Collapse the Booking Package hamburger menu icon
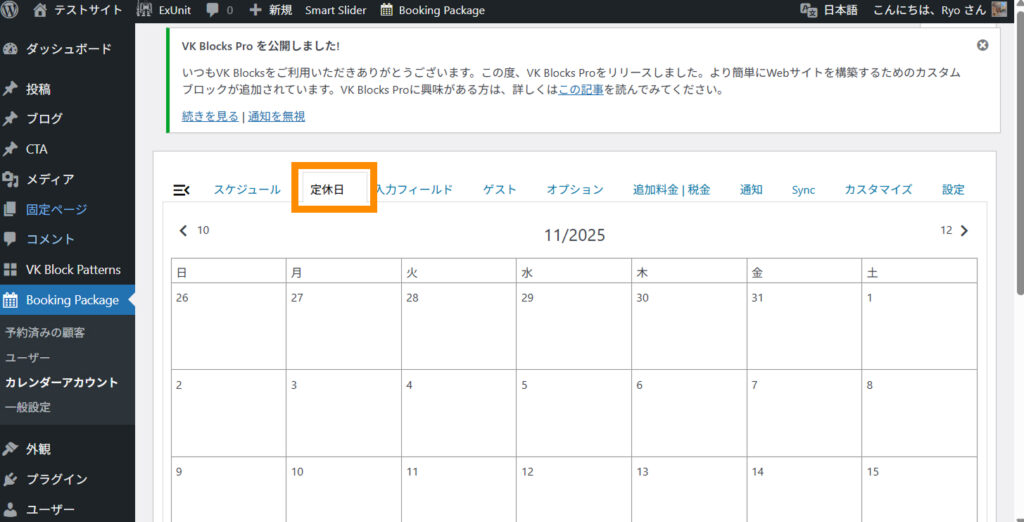Image resolution: width=1024 pixels, height=522 pixels. [181, 190]
